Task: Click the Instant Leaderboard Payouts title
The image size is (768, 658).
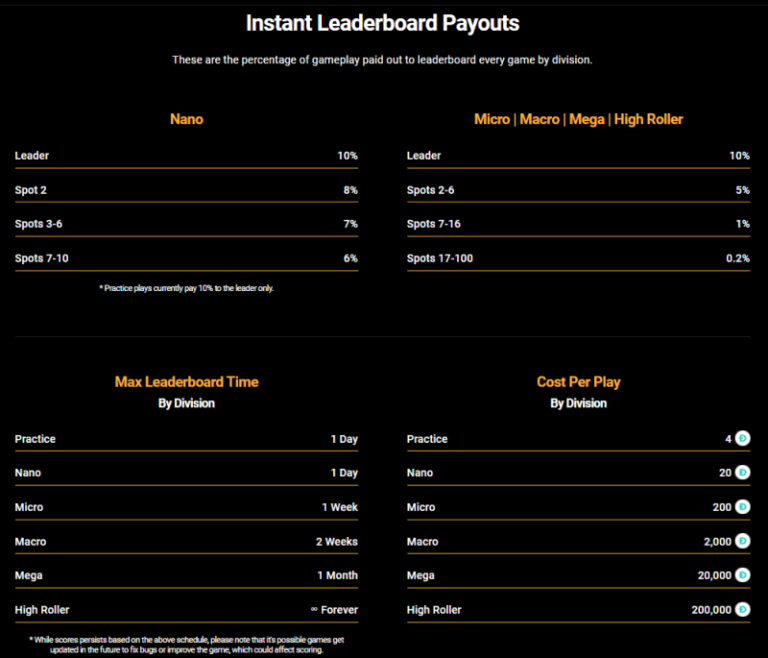Action: tap(383, 23)
